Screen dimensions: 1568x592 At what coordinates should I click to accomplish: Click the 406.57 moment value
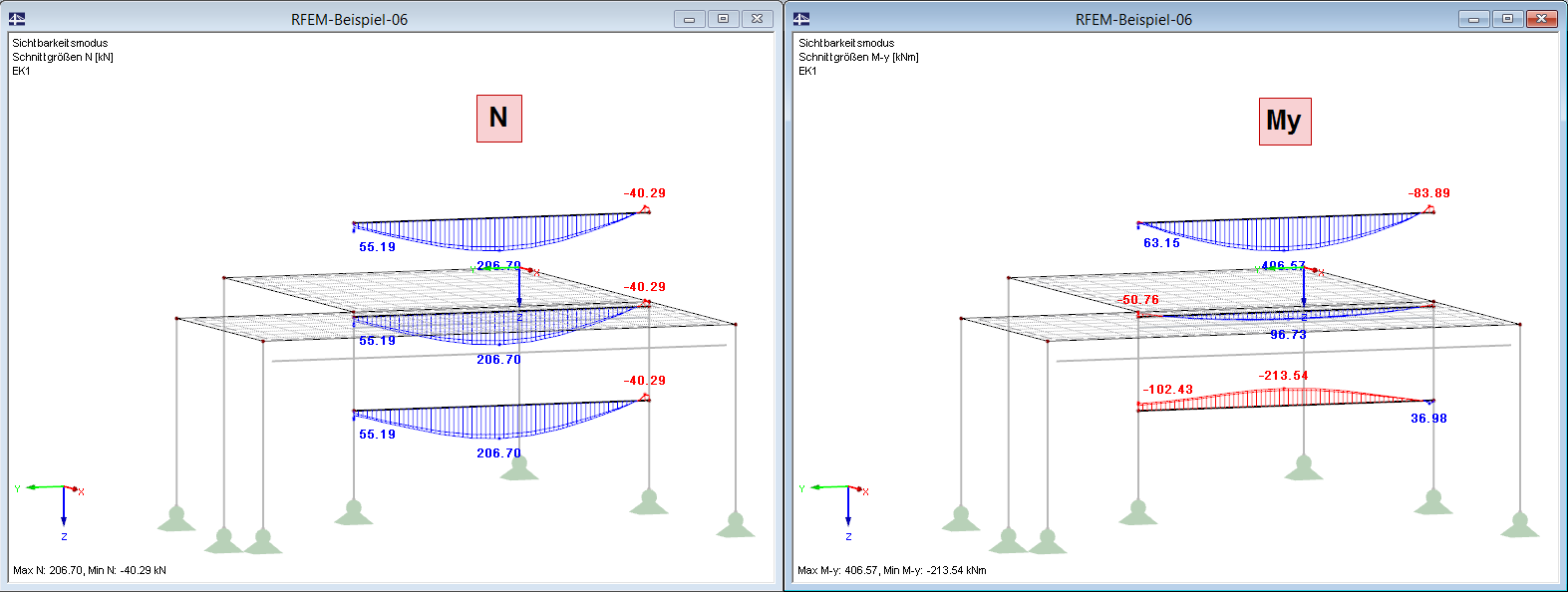point(1284,266)
